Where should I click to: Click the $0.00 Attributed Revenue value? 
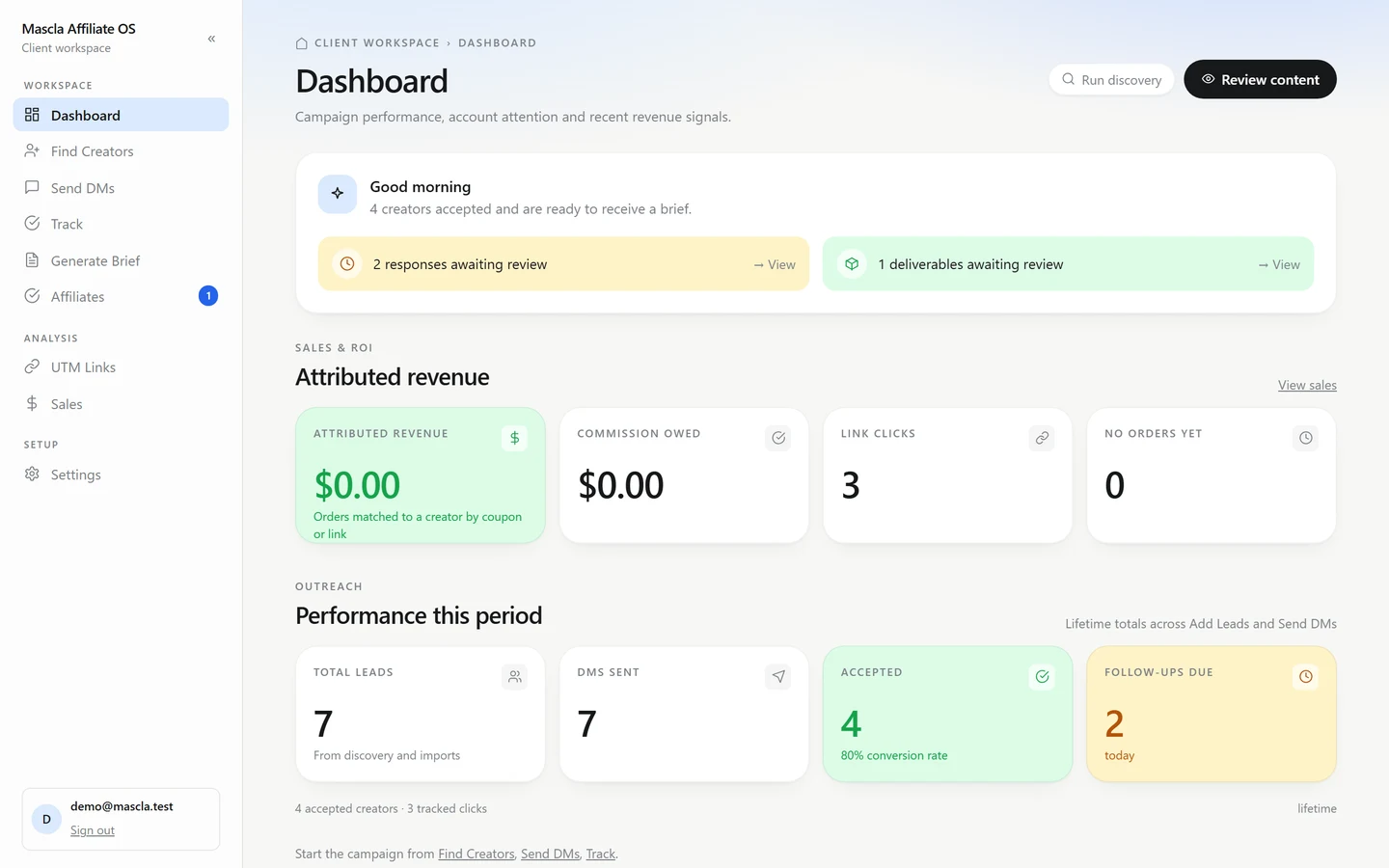point(357,485)
